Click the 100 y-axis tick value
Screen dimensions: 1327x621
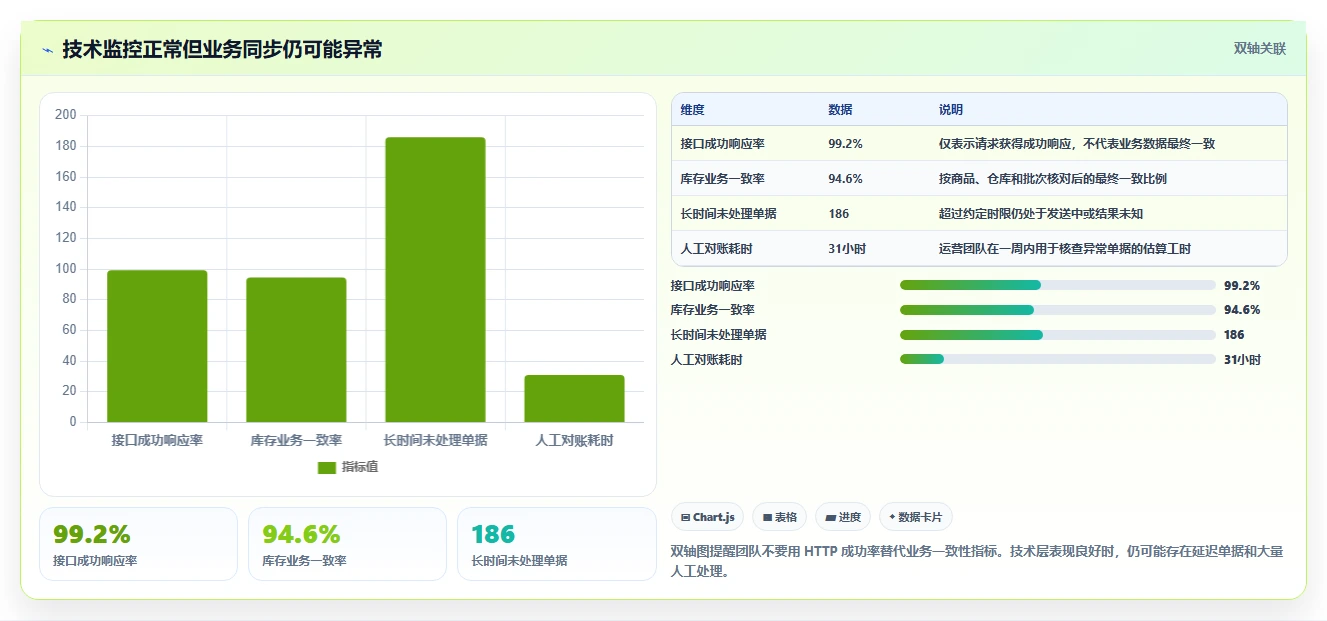point(66,269)
